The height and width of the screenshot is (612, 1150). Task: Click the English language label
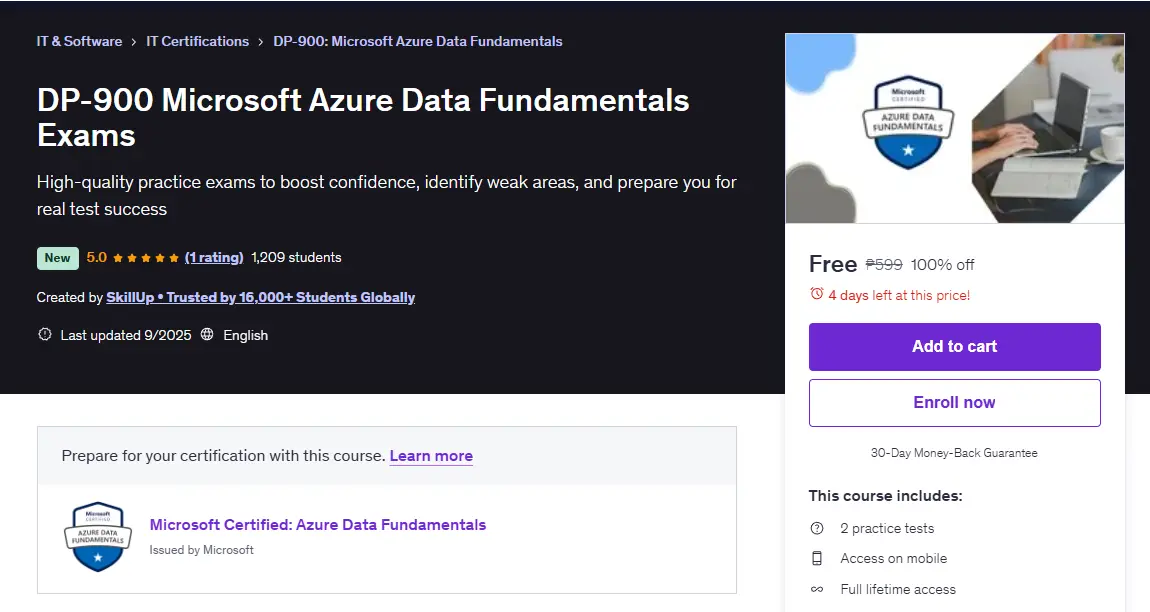click(246, 335)
